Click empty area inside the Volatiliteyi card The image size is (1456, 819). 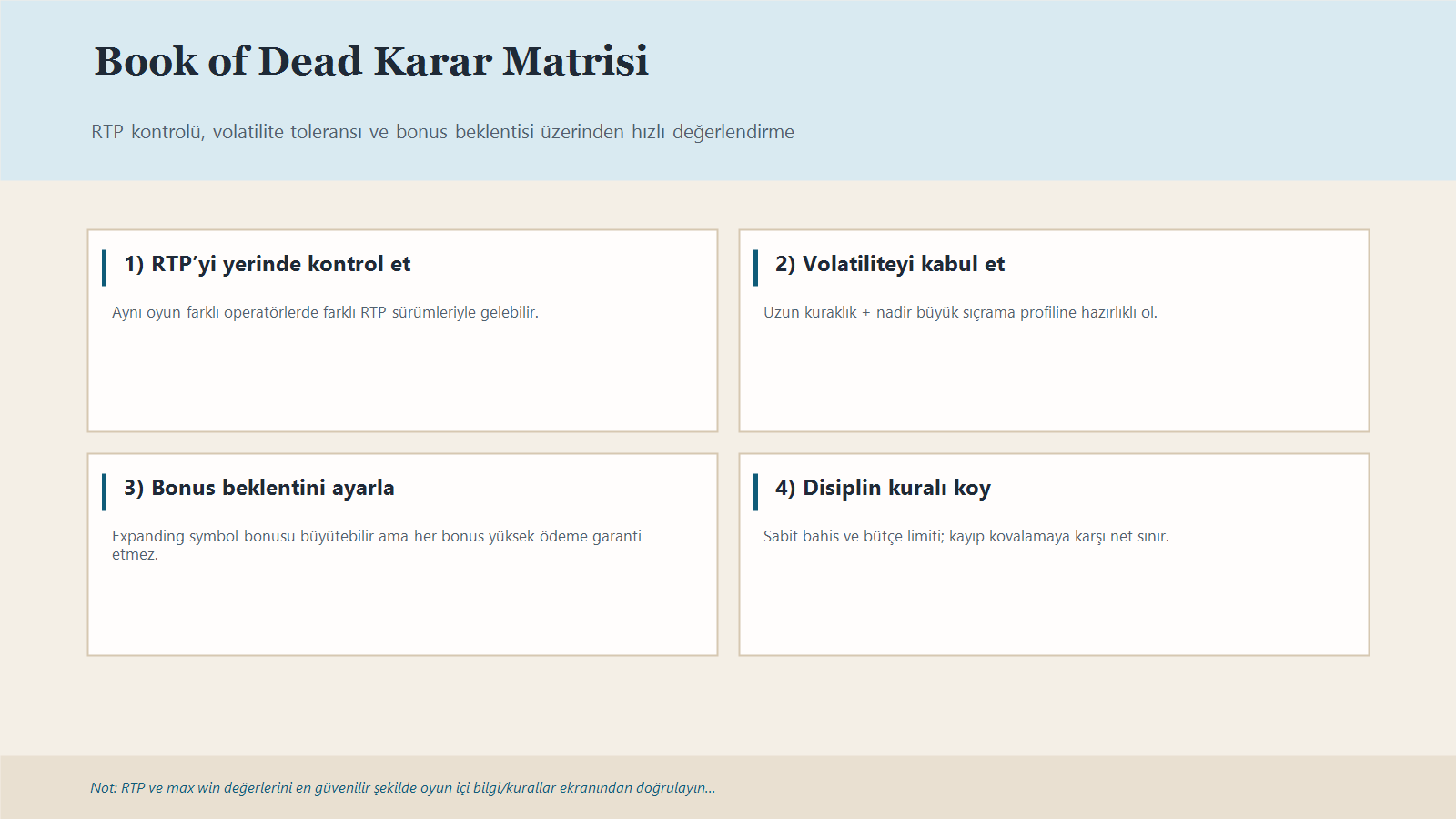click(1054, 382)
